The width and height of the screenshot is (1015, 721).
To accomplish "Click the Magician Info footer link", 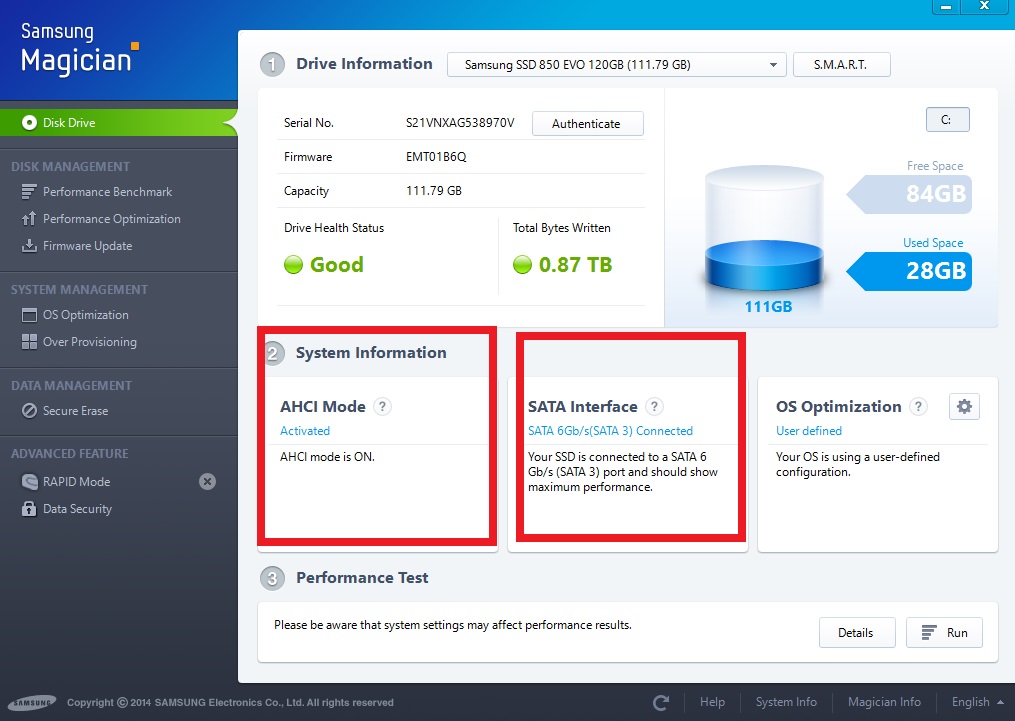I will coord(884,702).
